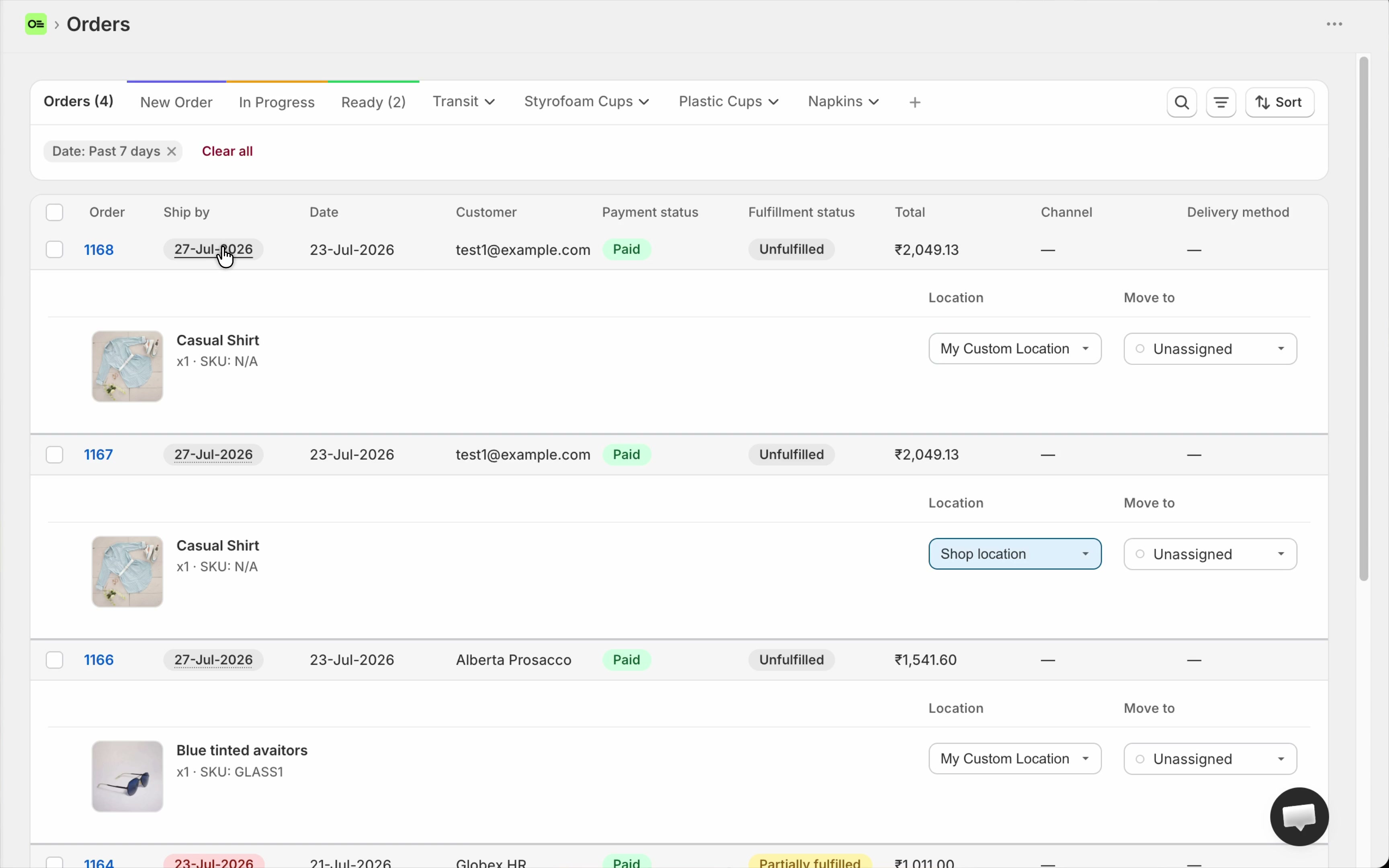1389x868 pixels.
Task: Clear all filters
Action: [x=227, y=151]
